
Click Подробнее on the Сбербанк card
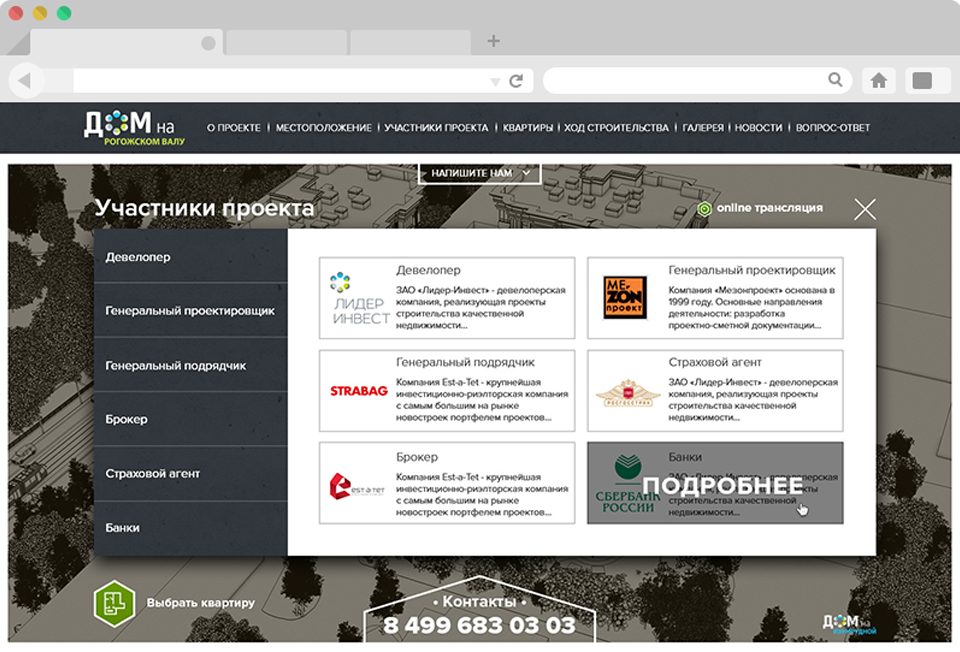click(722, 486)
